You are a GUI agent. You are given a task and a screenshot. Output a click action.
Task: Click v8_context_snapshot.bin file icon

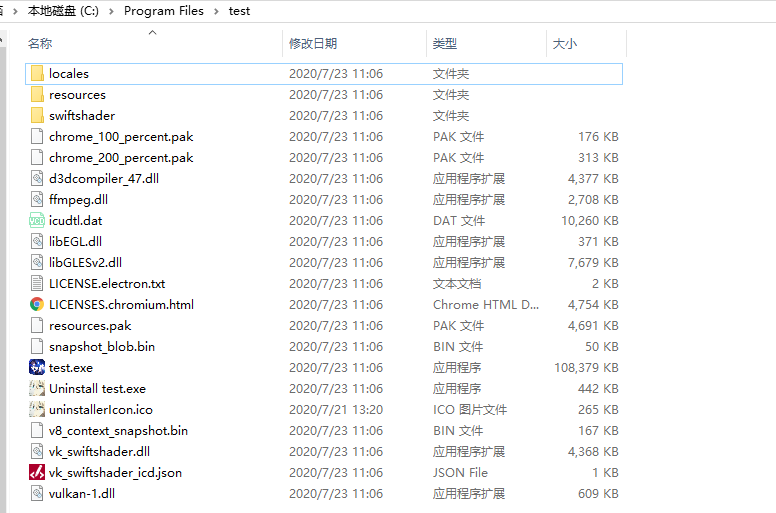coord(37,431)
